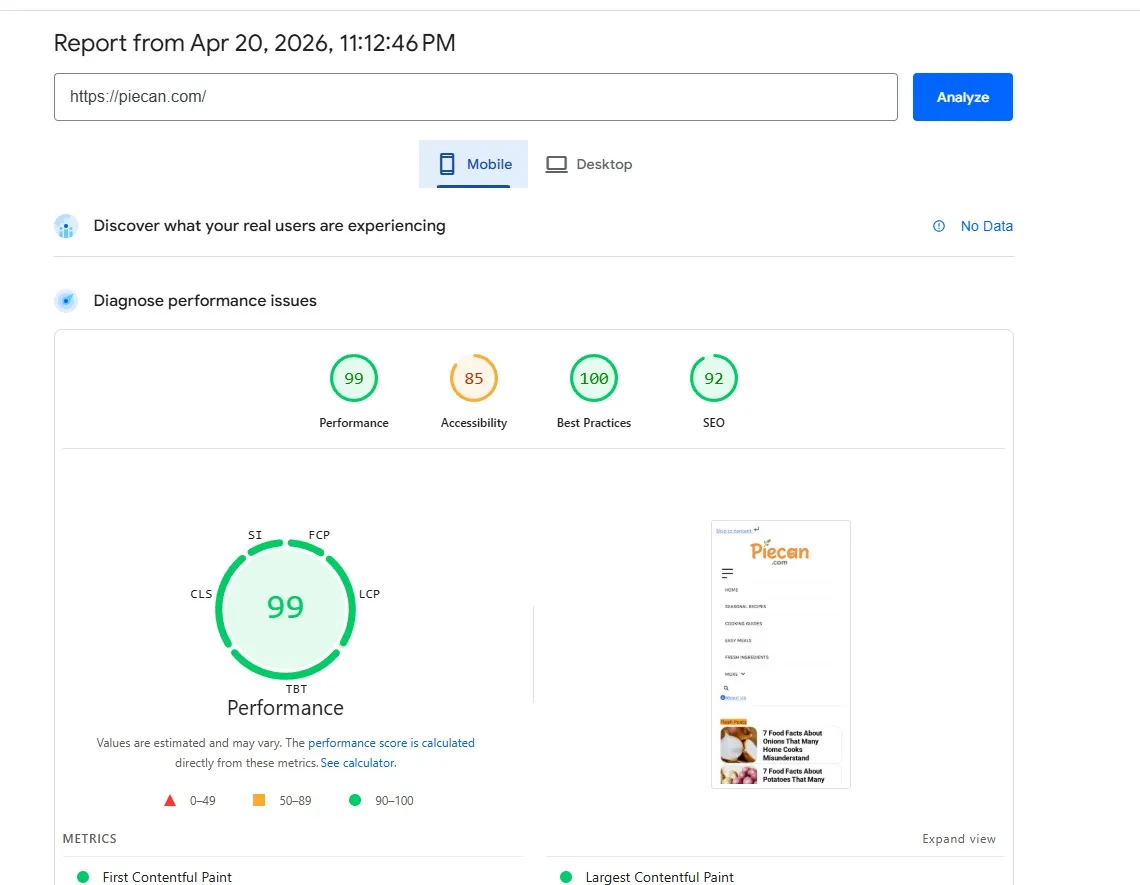
Task: Click the Accessibility label under score 85
Action: click(473, 423)
